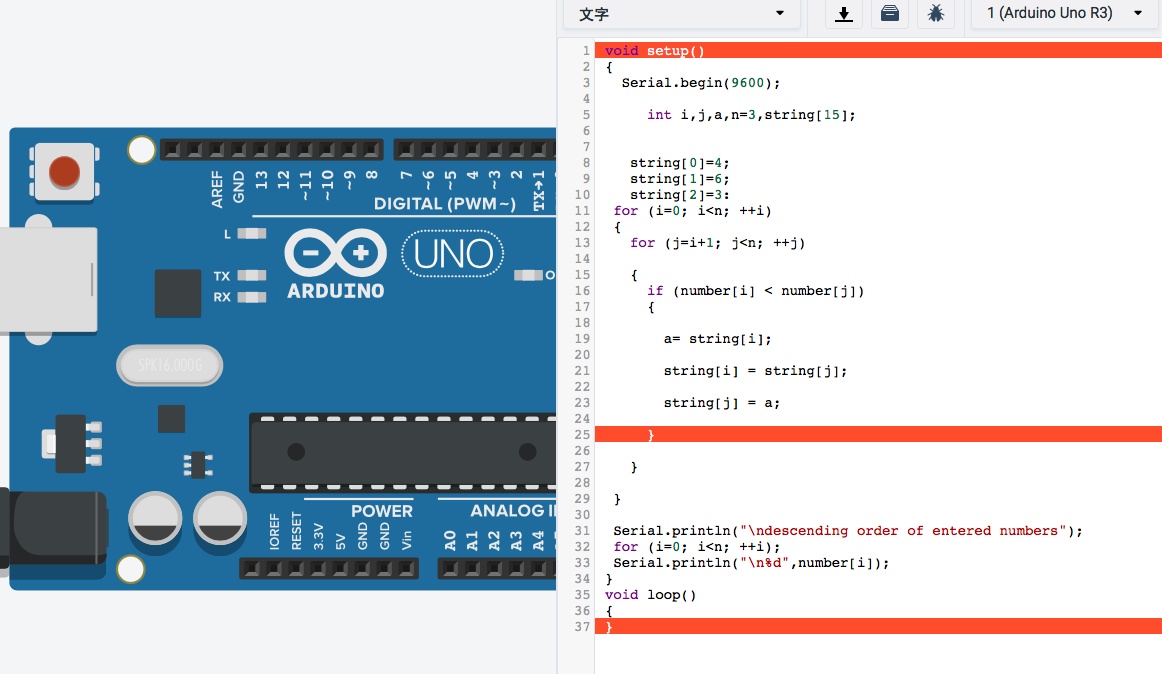
Task: Open the 文字 editor mode dropdown
Action: [681, 14]
